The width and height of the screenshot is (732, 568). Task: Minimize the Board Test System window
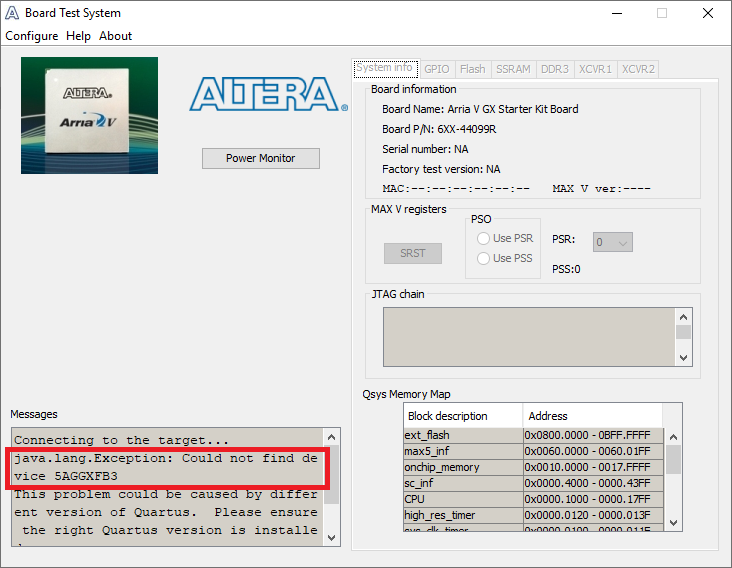click(617, 13)
